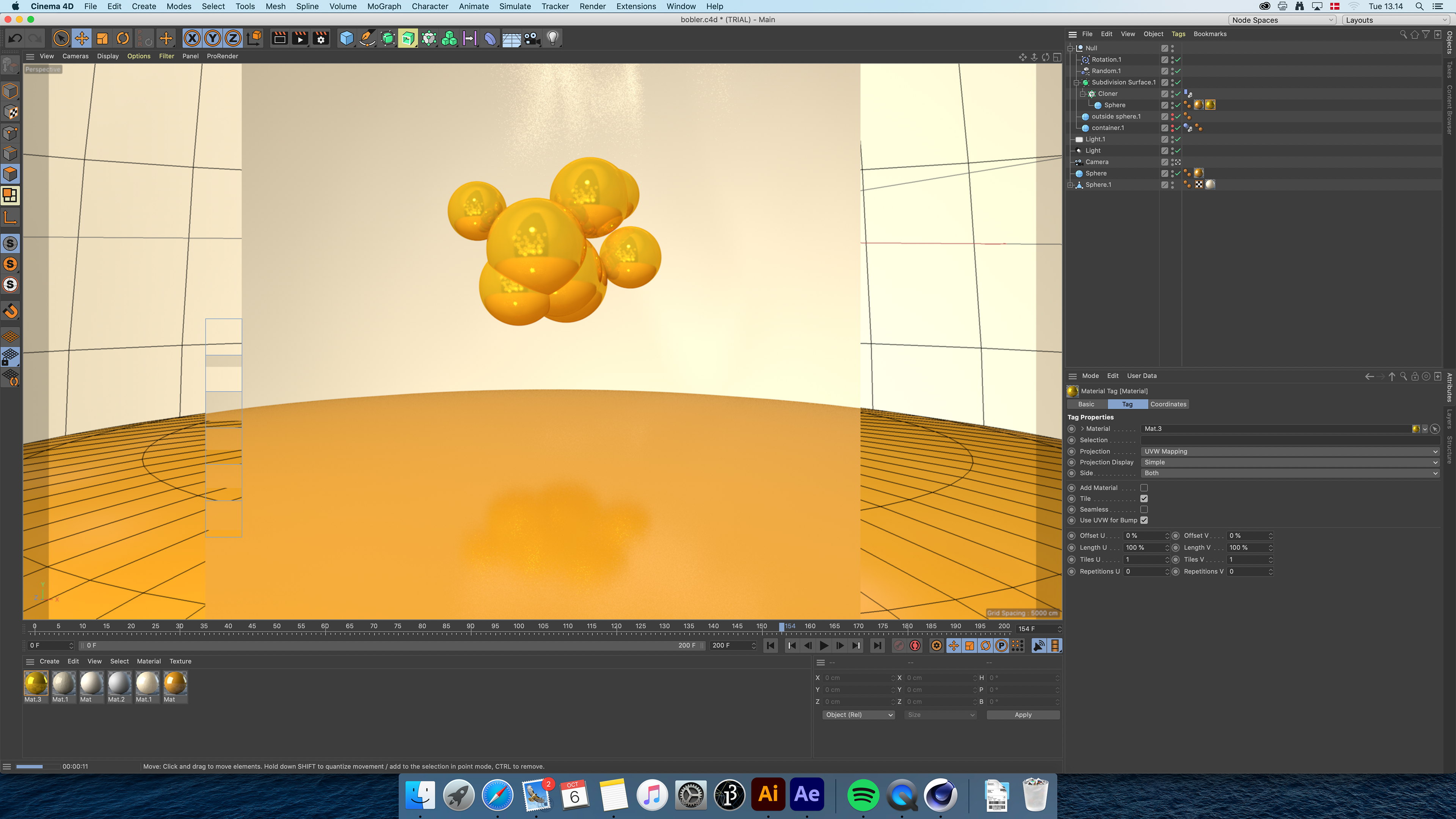Screen dimensions: 1456x819
Task: Click the Apply button in coordinates
Action: tap(1023, 715)
